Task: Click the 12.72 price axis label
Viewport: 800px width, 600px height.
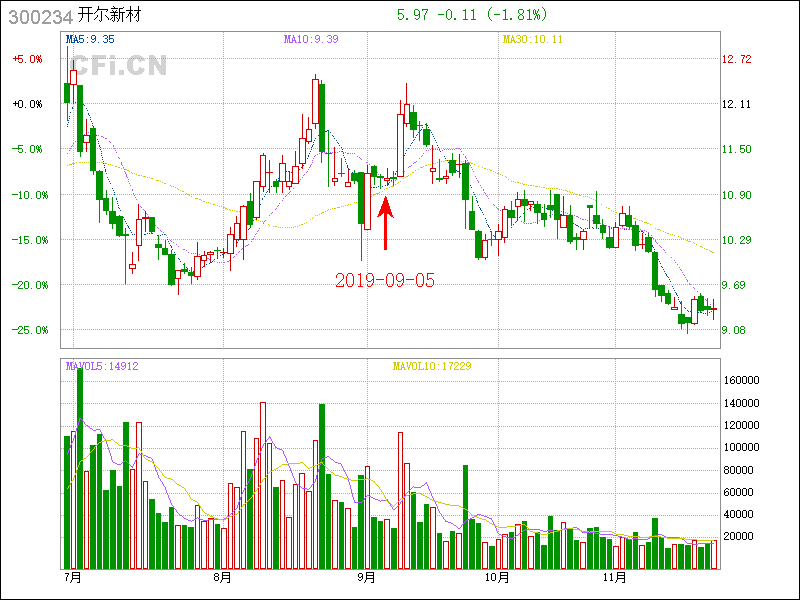Action: [x=736, y=59]
